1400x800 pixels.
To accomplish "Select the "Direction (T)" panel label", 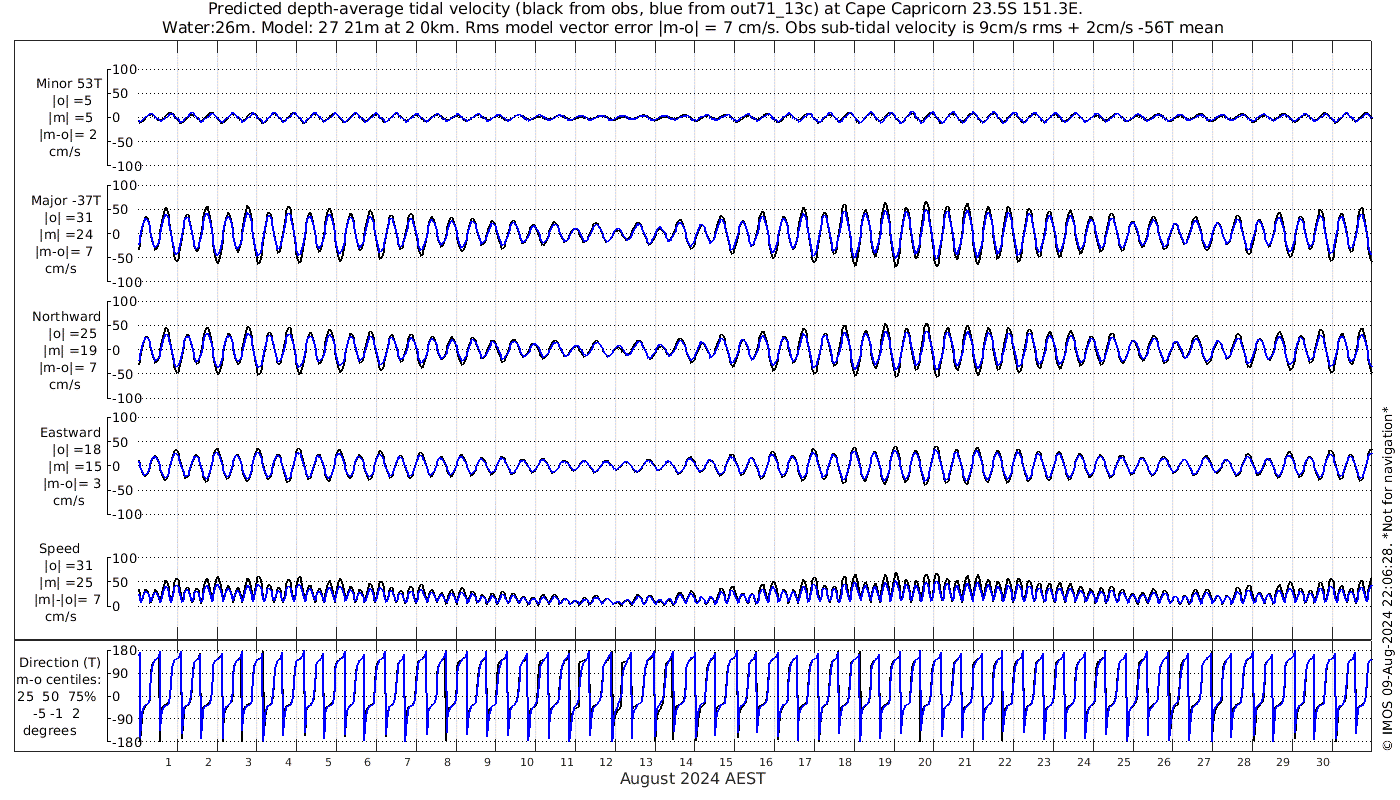I will click(x=61, y=663).
